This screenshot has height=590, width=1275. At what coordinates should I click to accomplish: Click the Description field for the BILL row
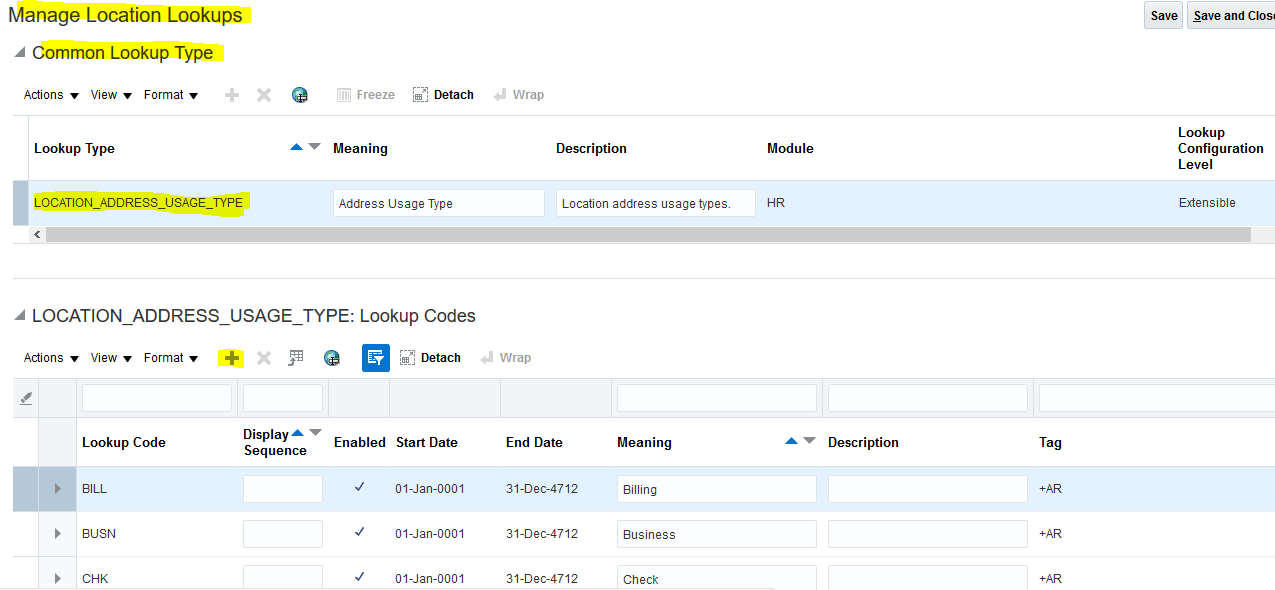tap(926, 488)
